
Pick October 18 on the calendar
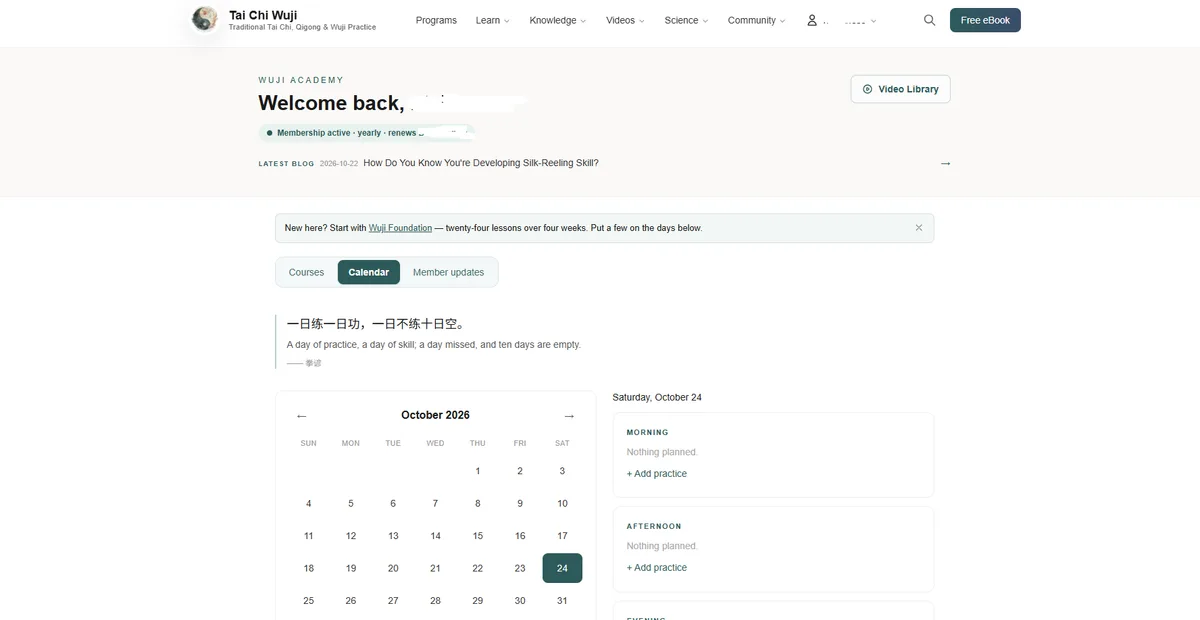[309, 568]
